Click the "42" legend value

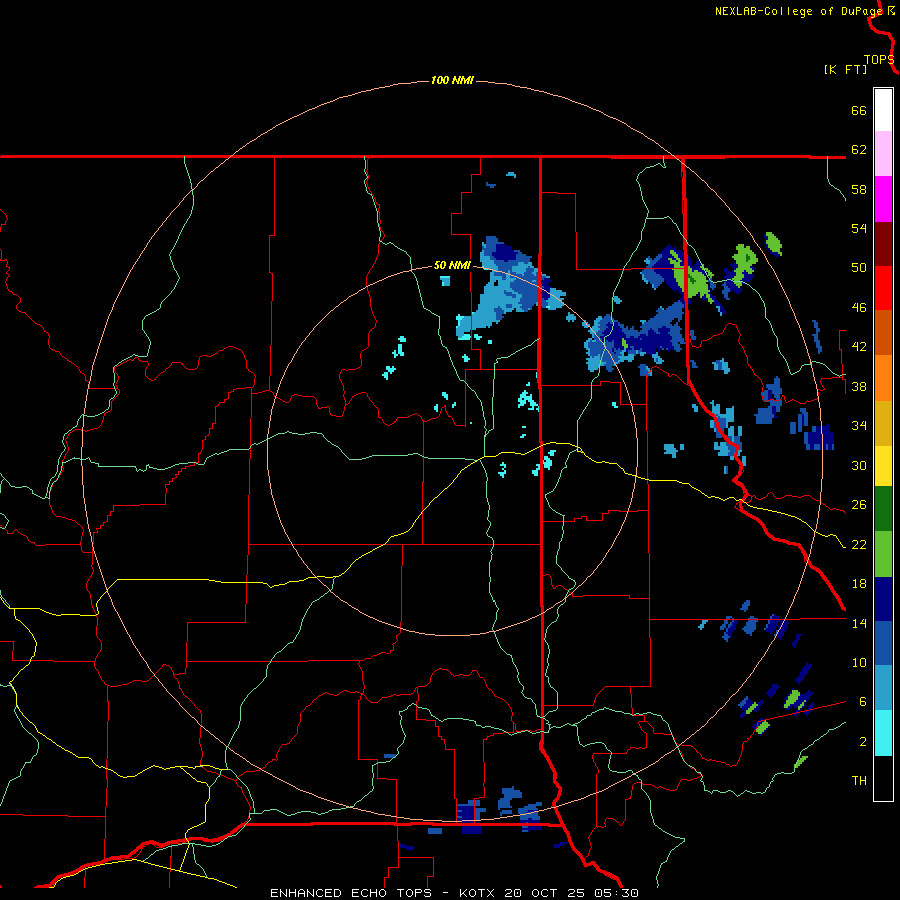859,347
